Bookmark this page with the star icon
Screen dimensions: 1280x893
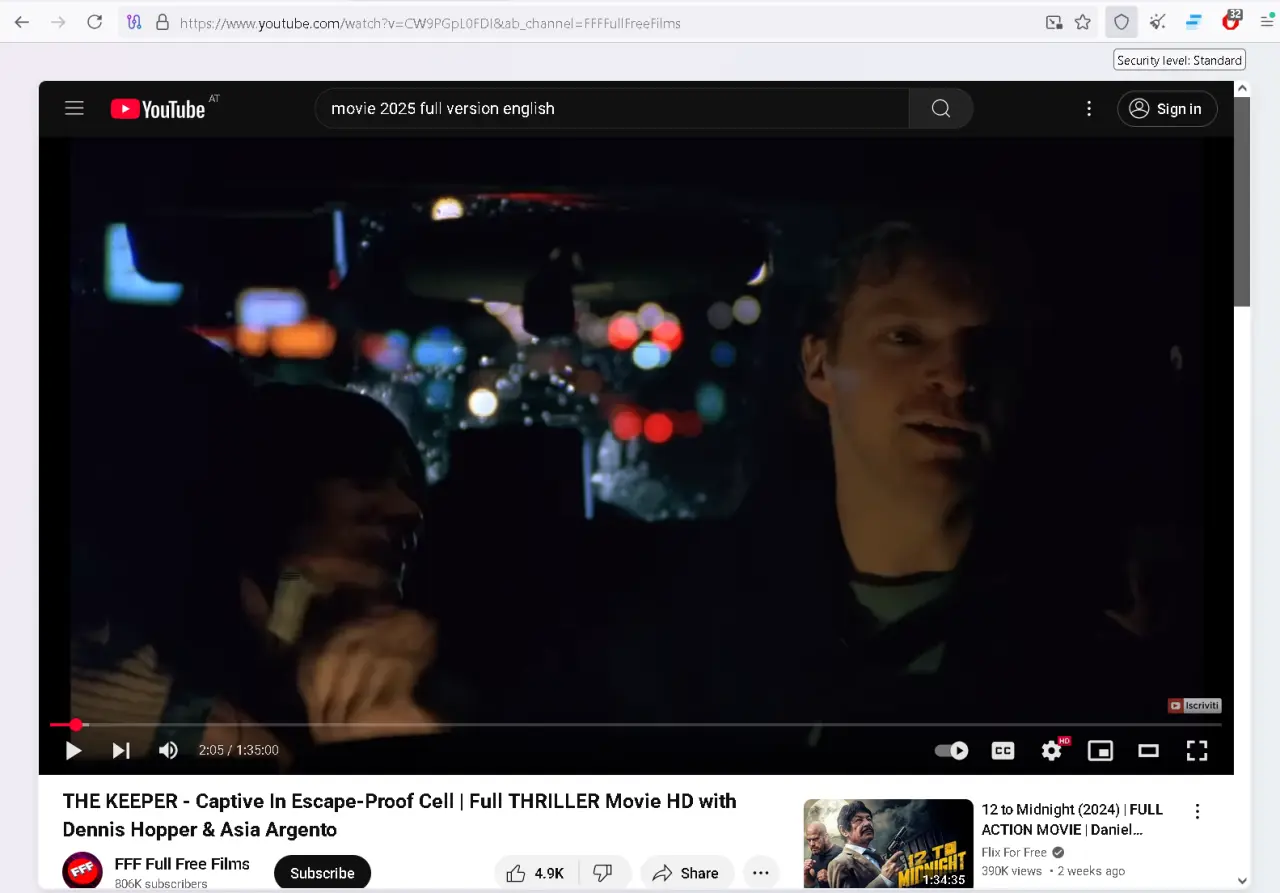1083,22
